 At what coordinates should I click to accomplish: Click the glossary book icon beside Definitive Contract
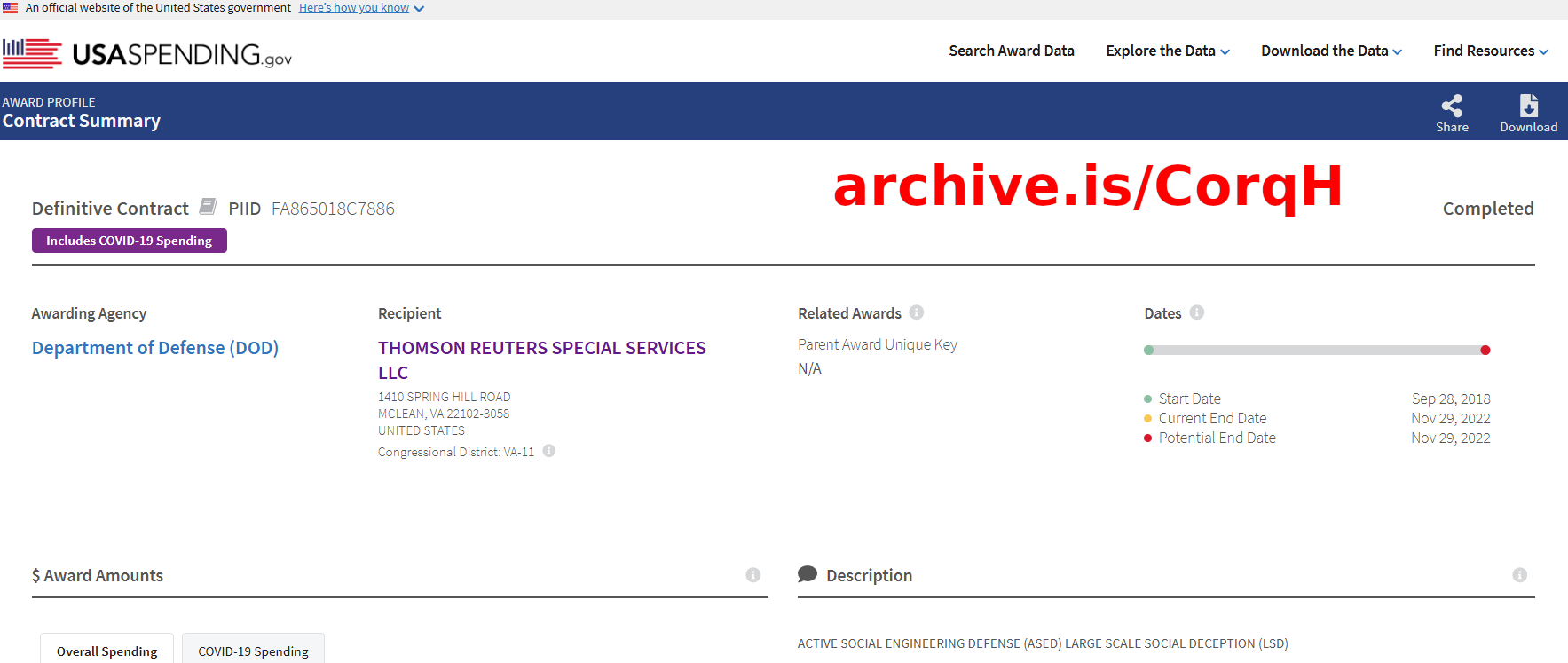pyautogui.click(x=208, y=207)
